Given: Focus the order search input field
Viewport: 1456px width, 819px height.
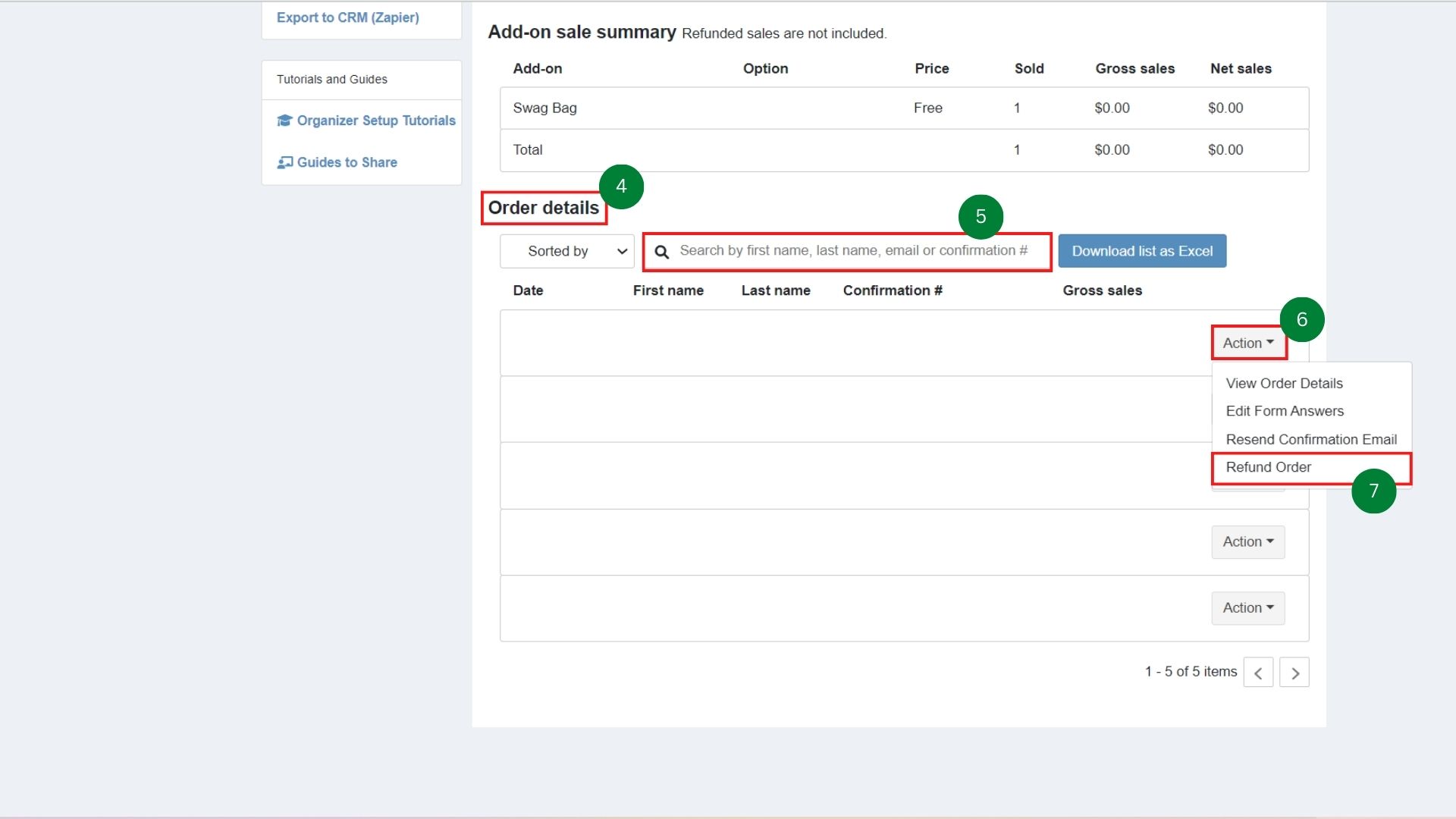Looking at the screenshot, I should click(853, 251).
